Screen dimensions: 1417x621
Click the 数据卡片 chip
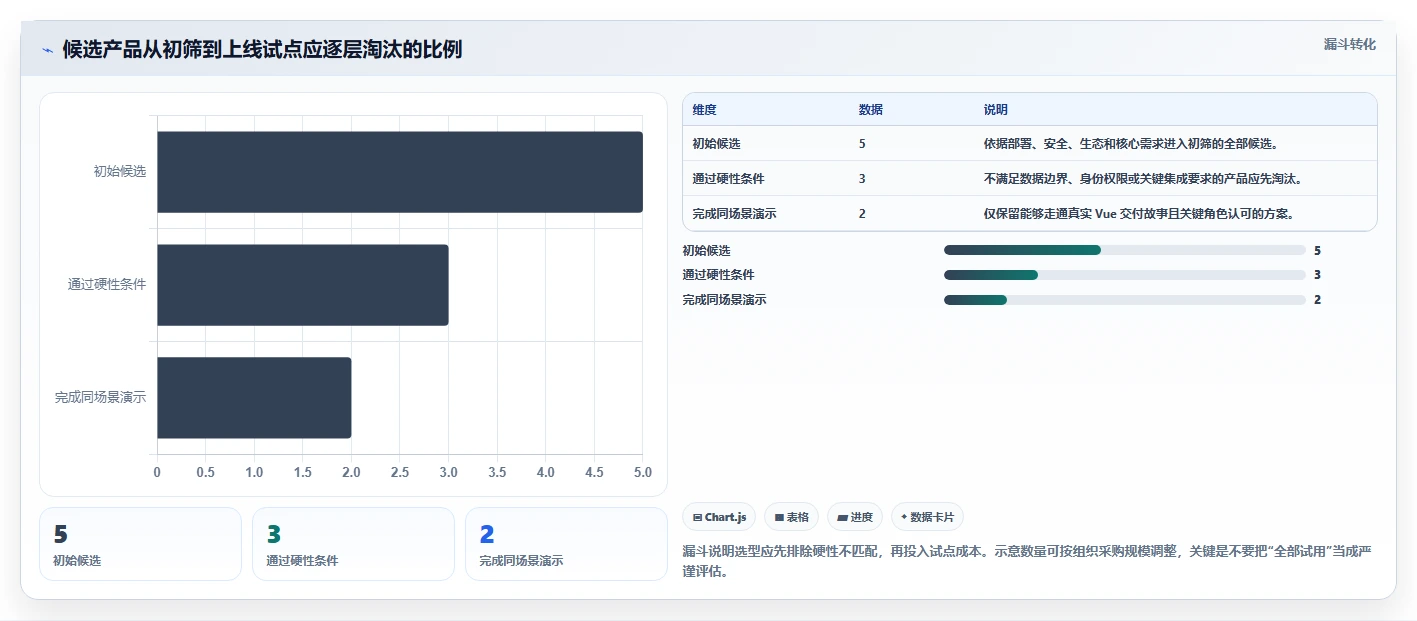(x=927, y=517)
